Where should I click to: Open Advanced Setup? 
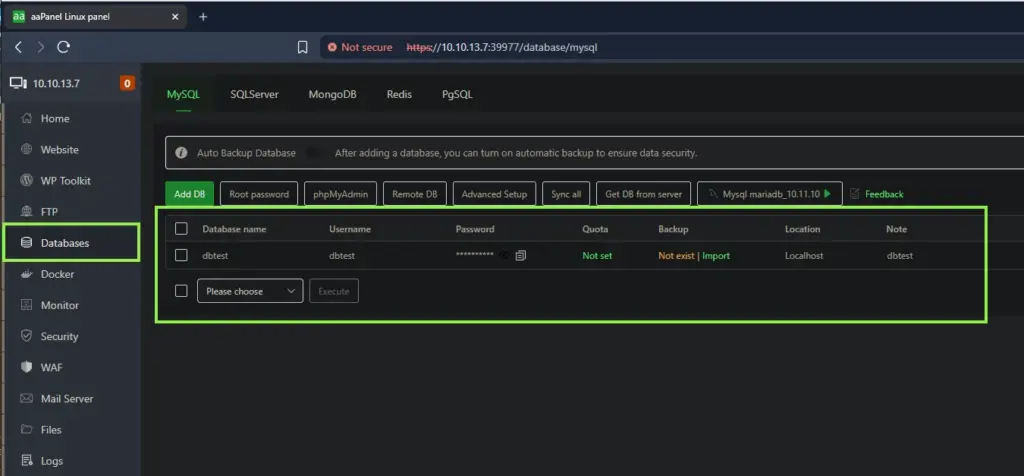pos(494,194)
